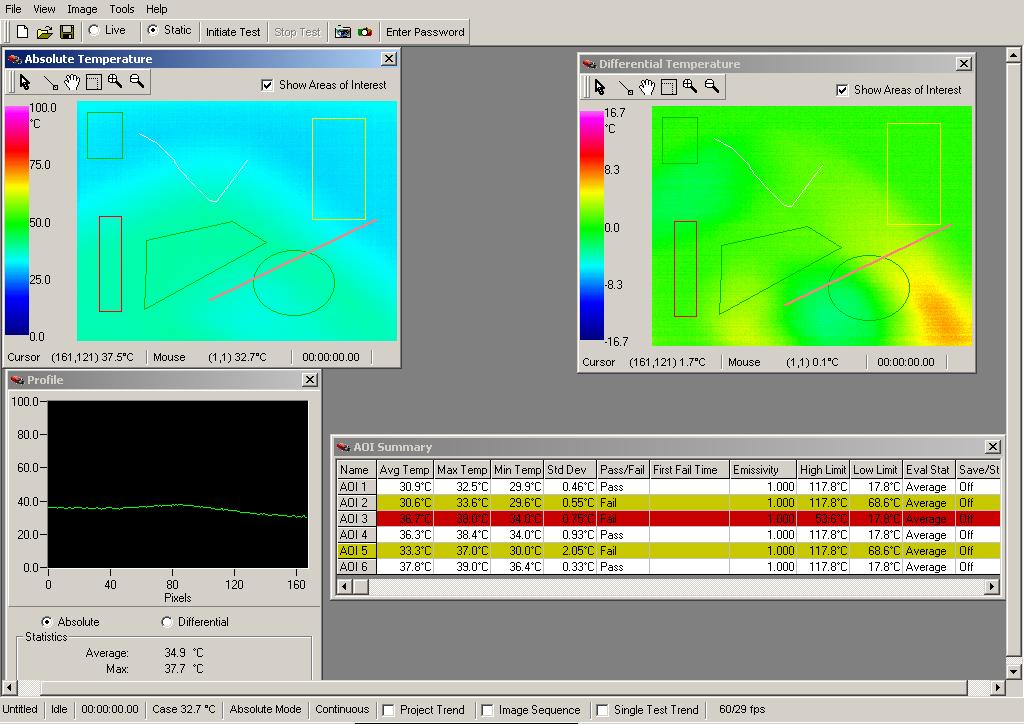Select the AOI 6 row header
This screenshot has width=1024, height=724.
pyautogui.click(x=357, y=567)
